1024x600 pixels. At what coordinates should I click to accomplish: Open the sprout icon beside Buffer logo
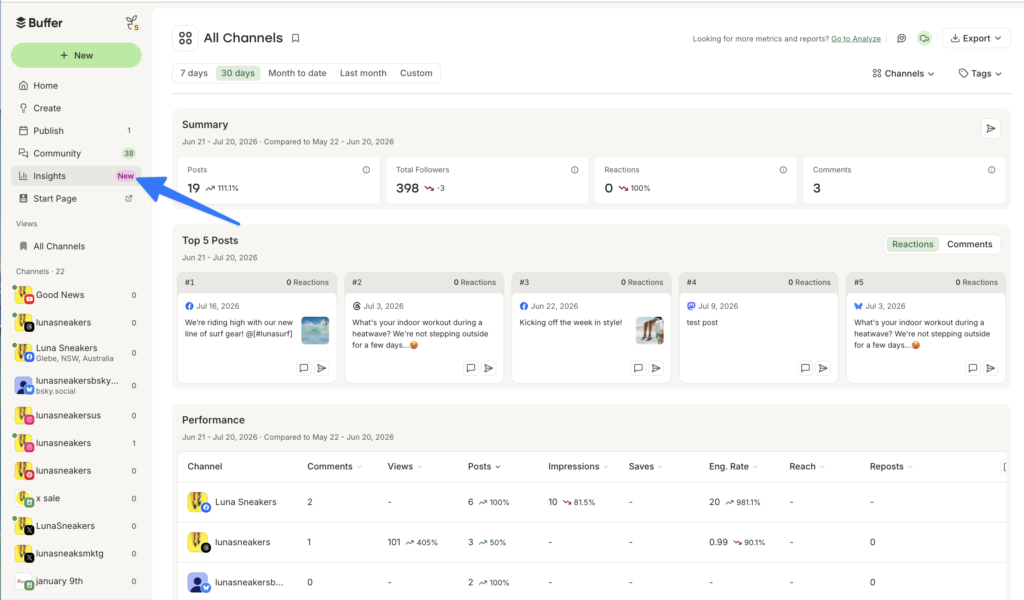click(x=132, y=24)
